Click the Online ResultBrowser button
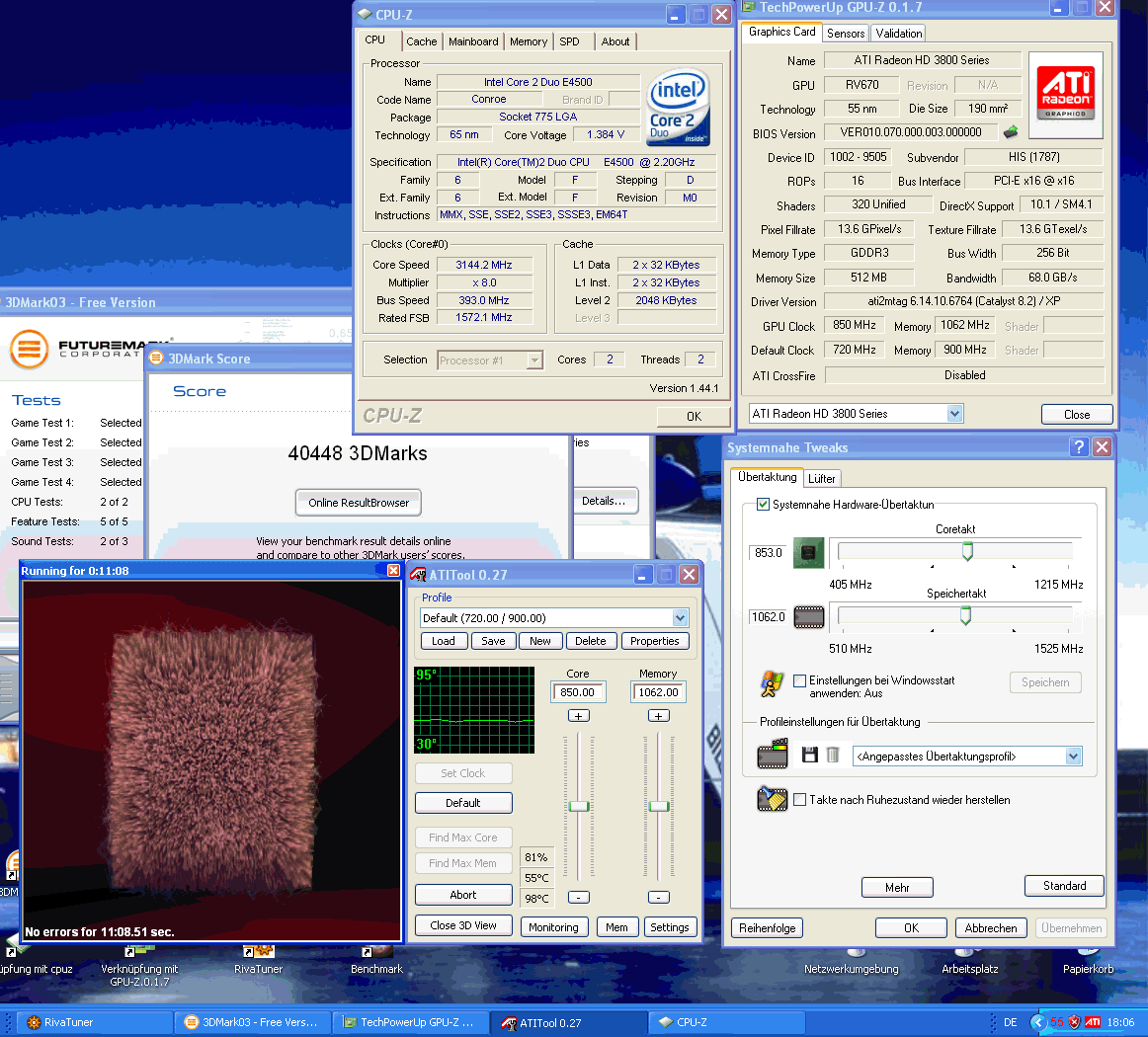Viewport: 1148px width, 1037px height. pyautogui.click(x=359, y=503)
